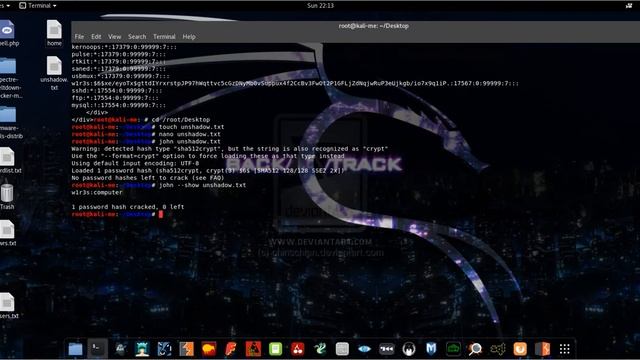Click the 'cd /root/Desktop' command line
The height and width of the screenshot is (360, 640).
pyautogui.click(x=141, y=120)
